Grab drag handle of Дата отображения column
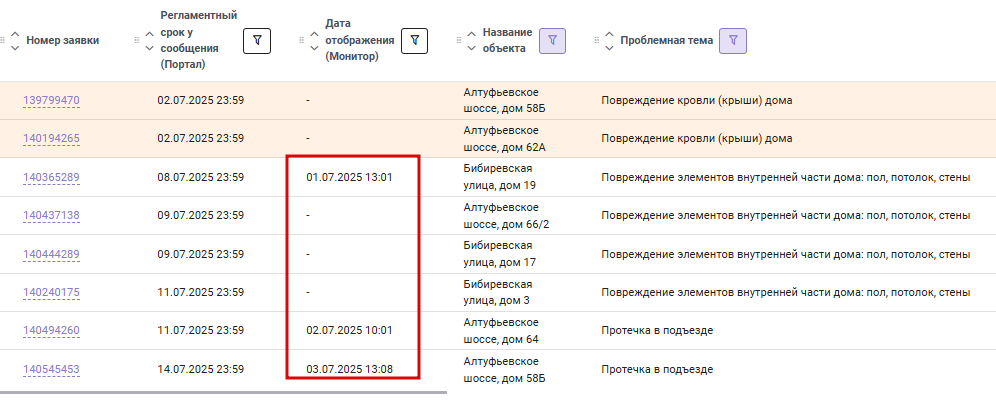996x402 pixels. 301,41
